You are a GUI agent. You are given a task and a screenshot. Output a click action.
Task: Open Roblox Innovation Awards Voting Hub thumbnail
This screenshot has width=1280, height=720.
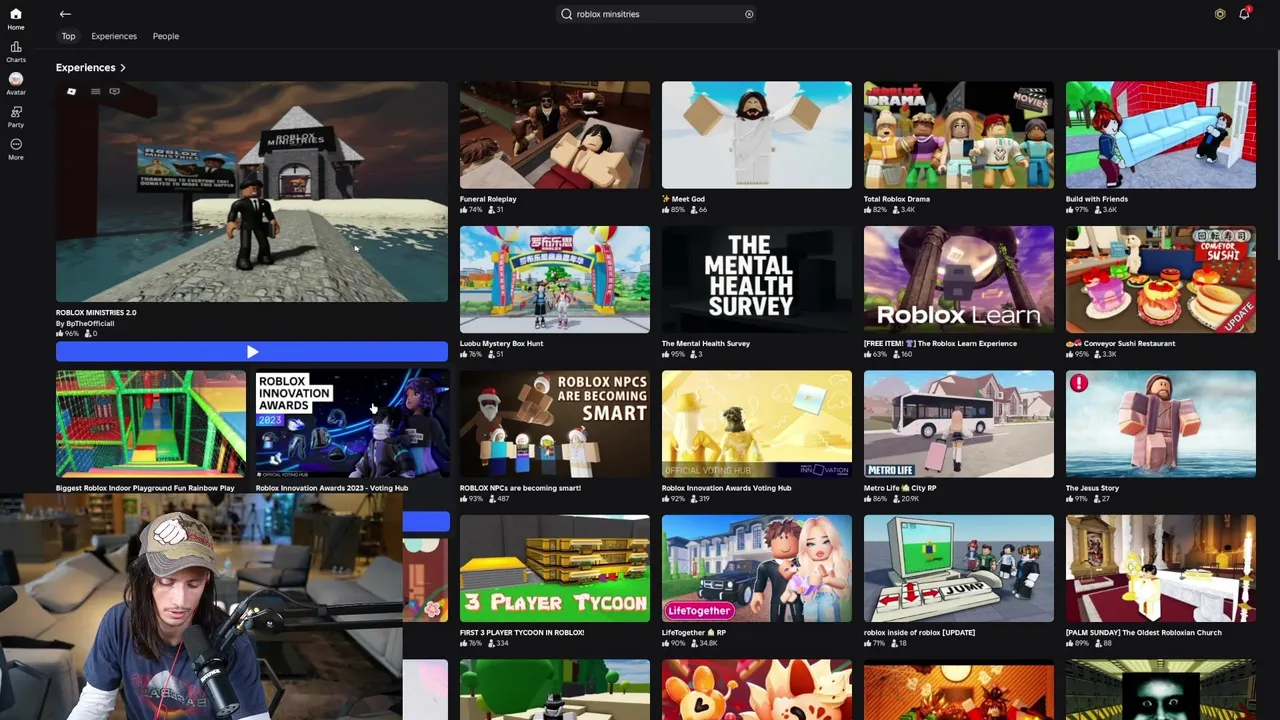(x=756, y=424)
